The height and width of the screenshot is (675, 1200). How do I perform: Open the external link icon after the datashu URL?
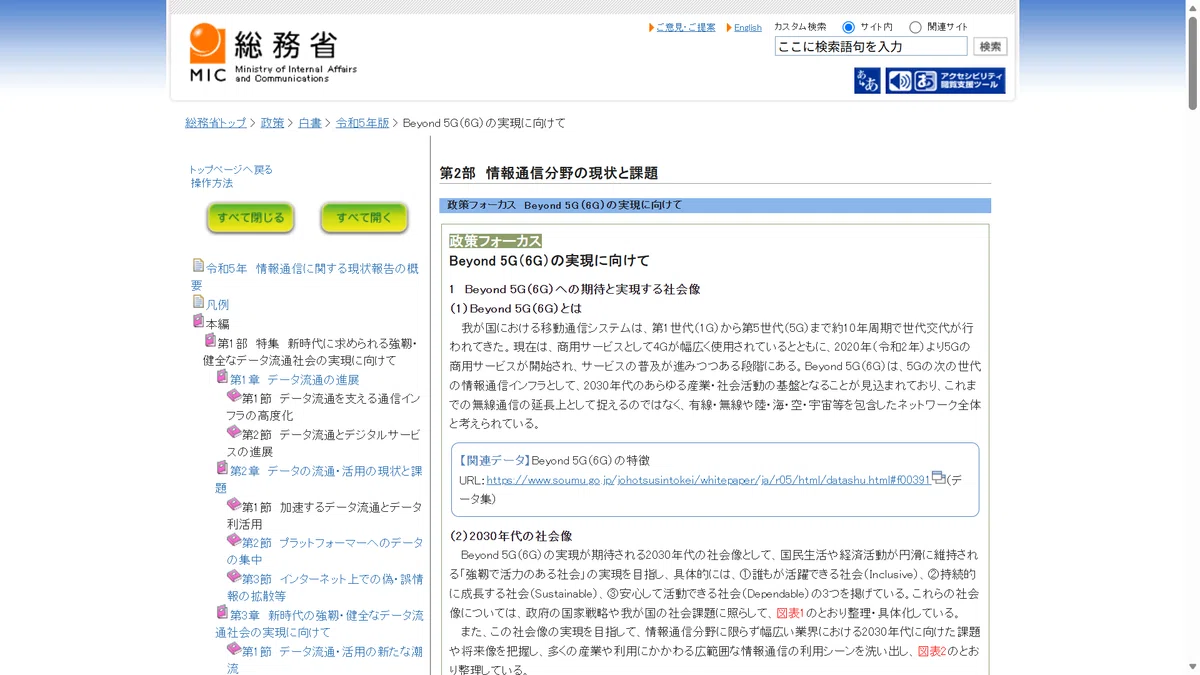coord(938,478)
